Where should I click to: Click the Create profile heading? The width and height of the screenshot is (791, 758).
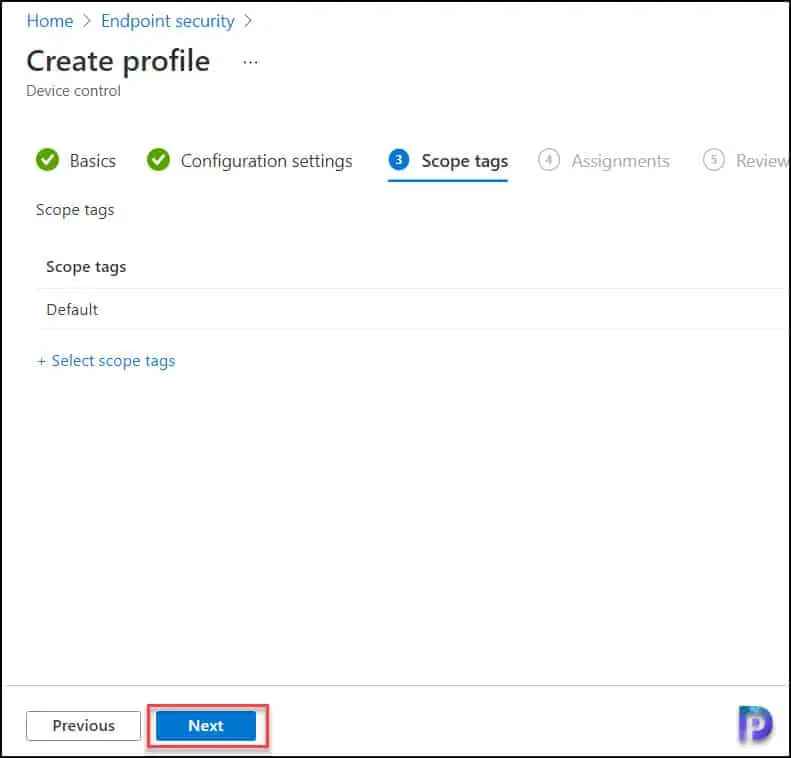click(x=118, y=62)
